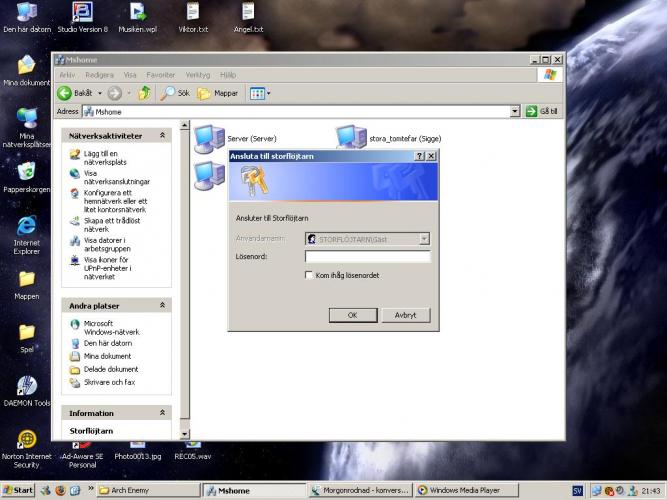Enable Kom ihåg lösenordet checkbox

pos(309,275)
